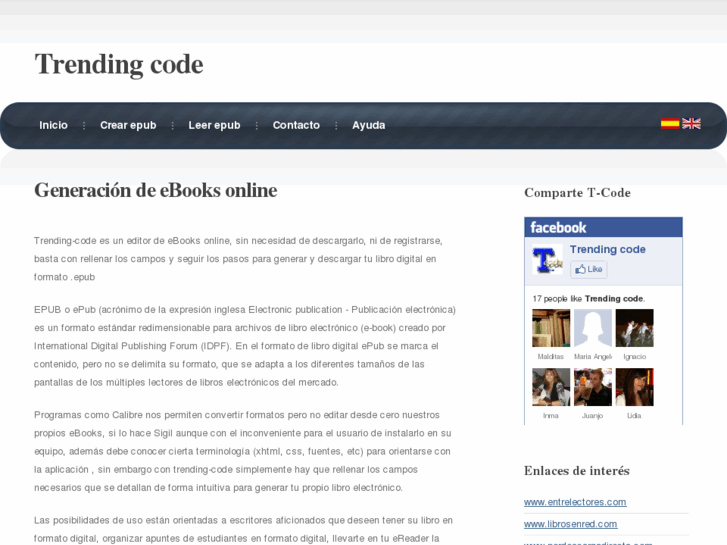The width and height of the screenshot is (727, 545).
Task: Go to the Inicio menu item
Action: tap(53, 125)
